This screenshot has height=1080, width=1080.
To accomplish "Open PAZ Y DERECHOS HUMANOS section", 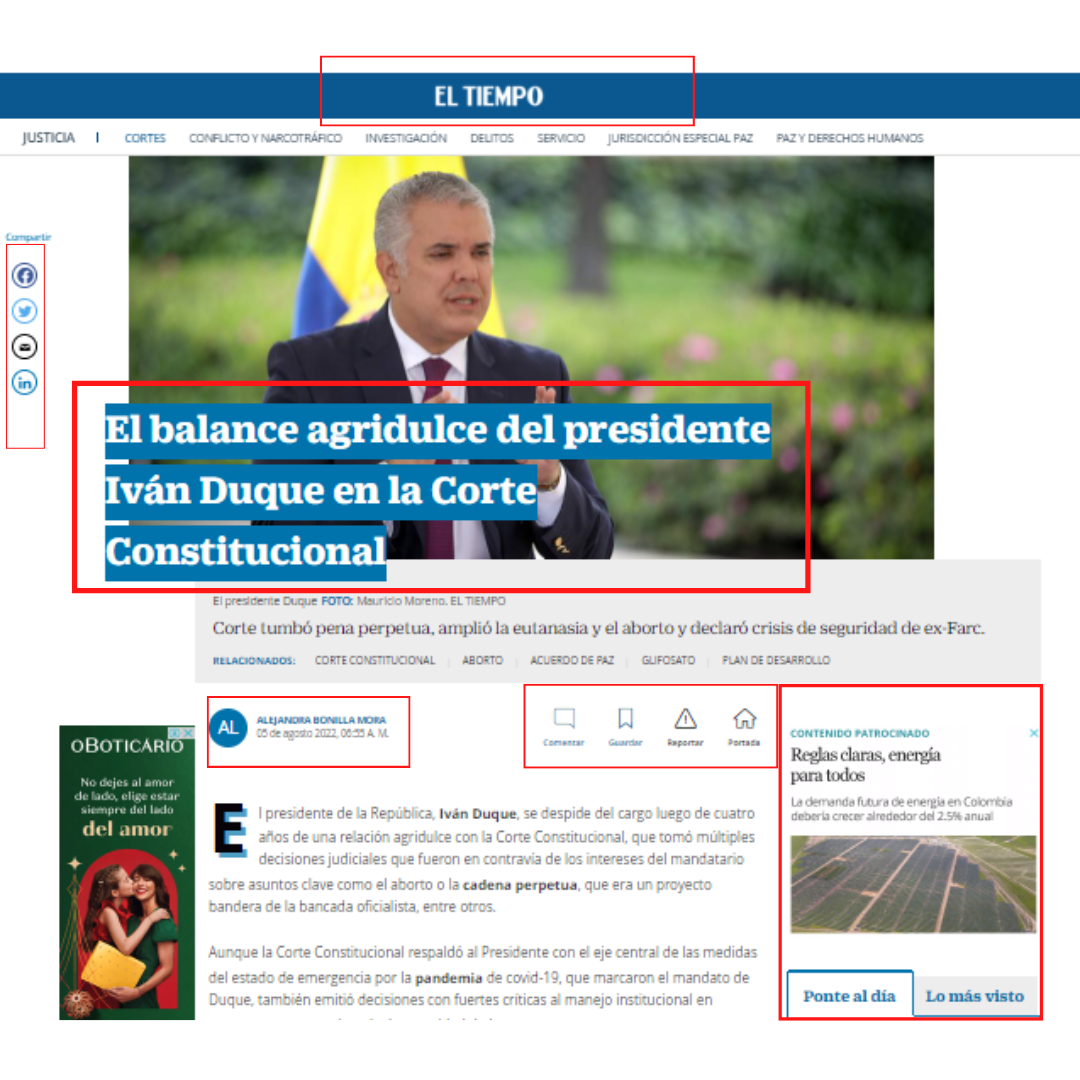I will coord(849,138).
